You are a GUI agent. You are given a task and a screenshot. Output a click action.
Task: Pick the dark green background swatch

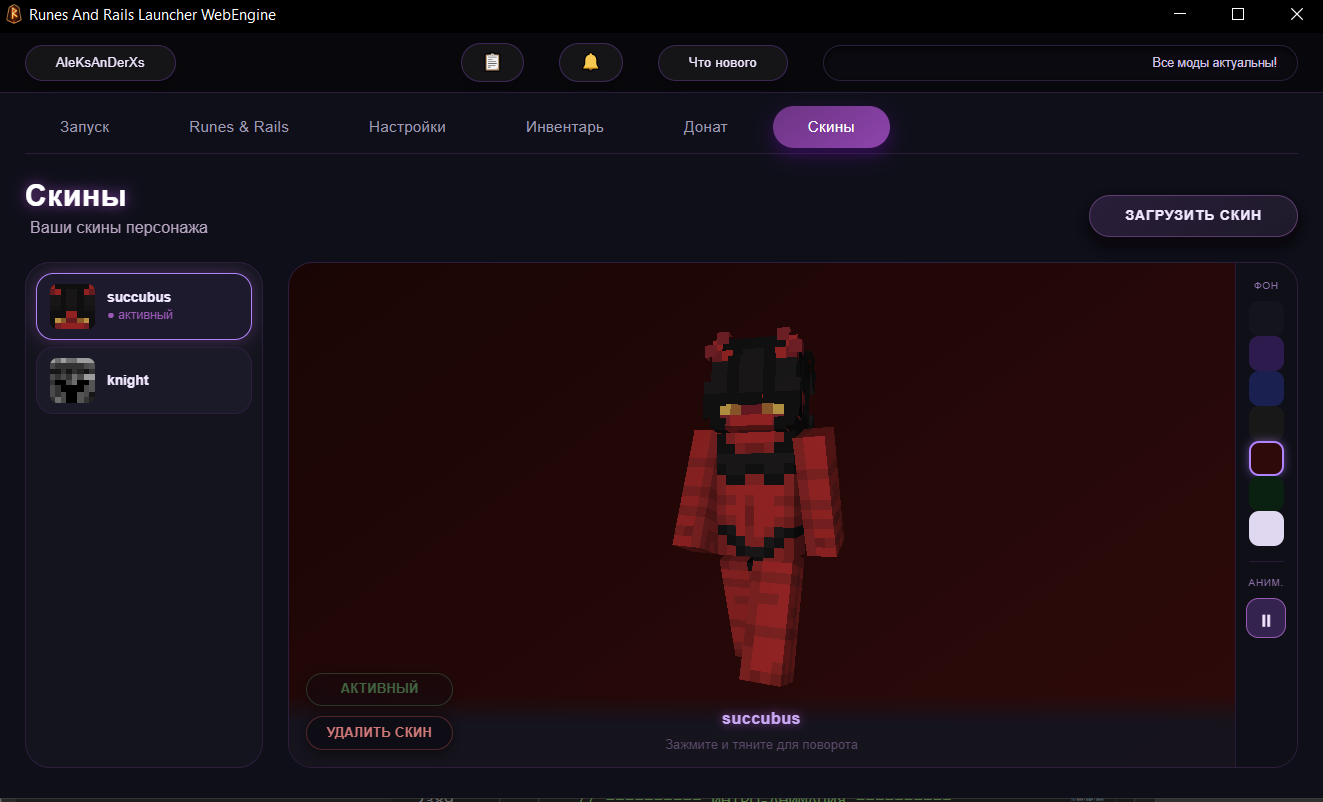pyautogui.click(x=1266, y=494)
